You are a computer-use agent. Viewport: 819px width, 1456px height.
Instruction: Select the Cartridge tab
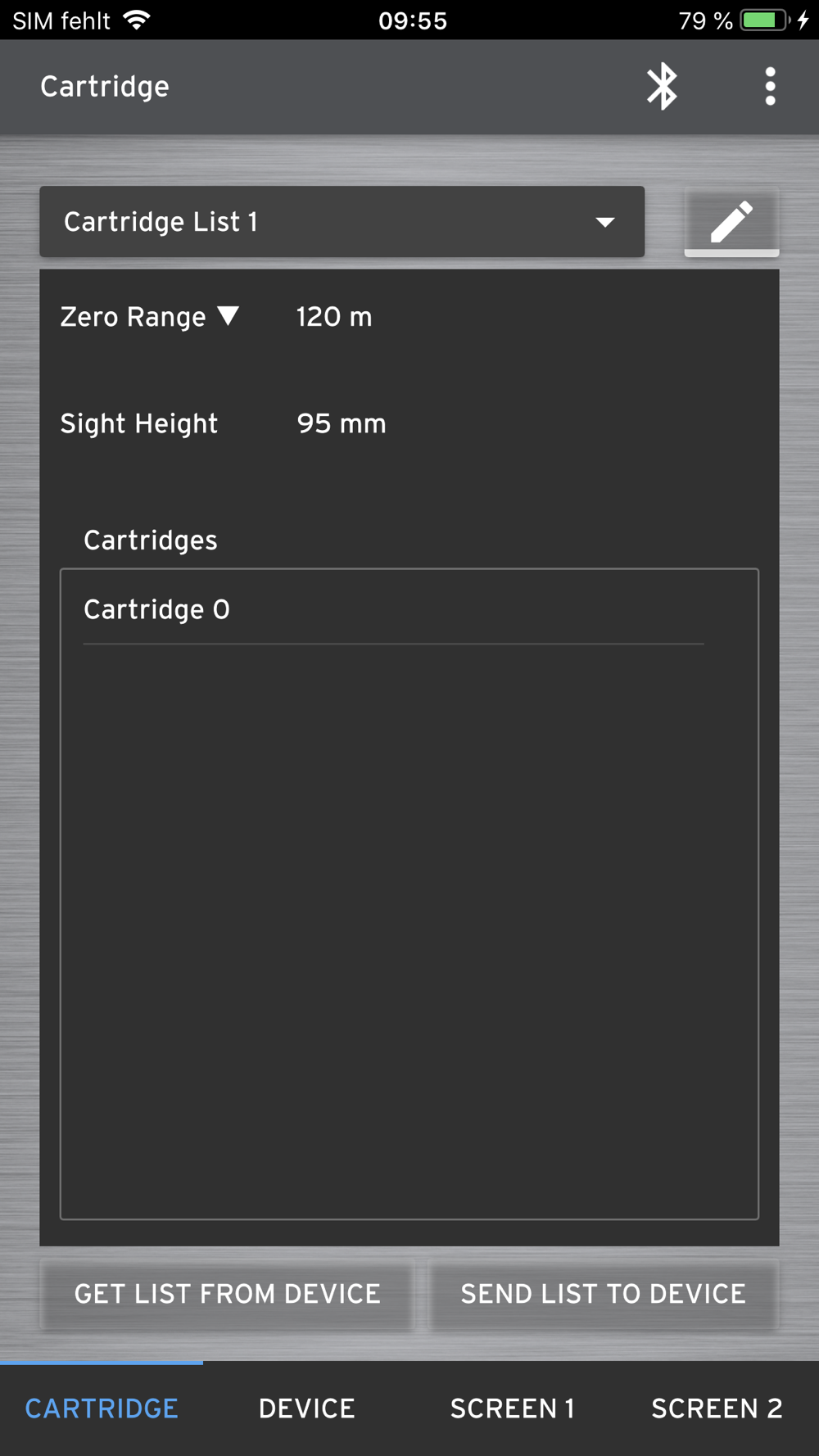click(102, 1408)
